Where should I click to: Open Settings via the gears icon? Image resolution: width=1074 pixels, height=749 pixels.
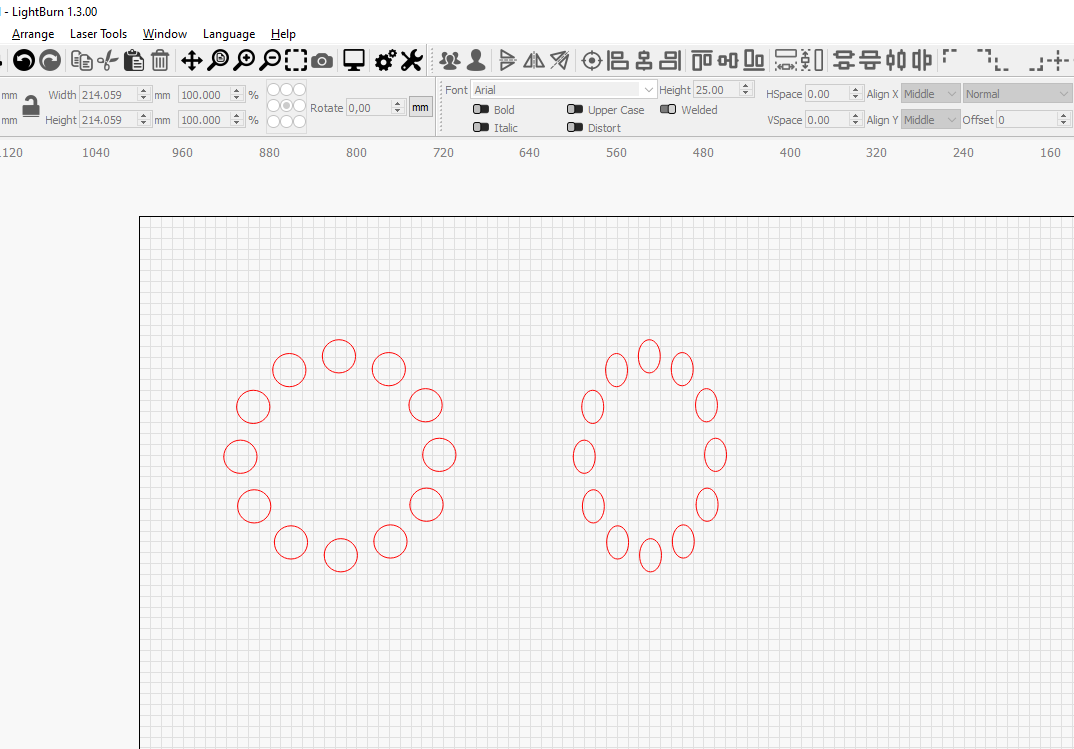pyautogui.click(x=386, y=61)
